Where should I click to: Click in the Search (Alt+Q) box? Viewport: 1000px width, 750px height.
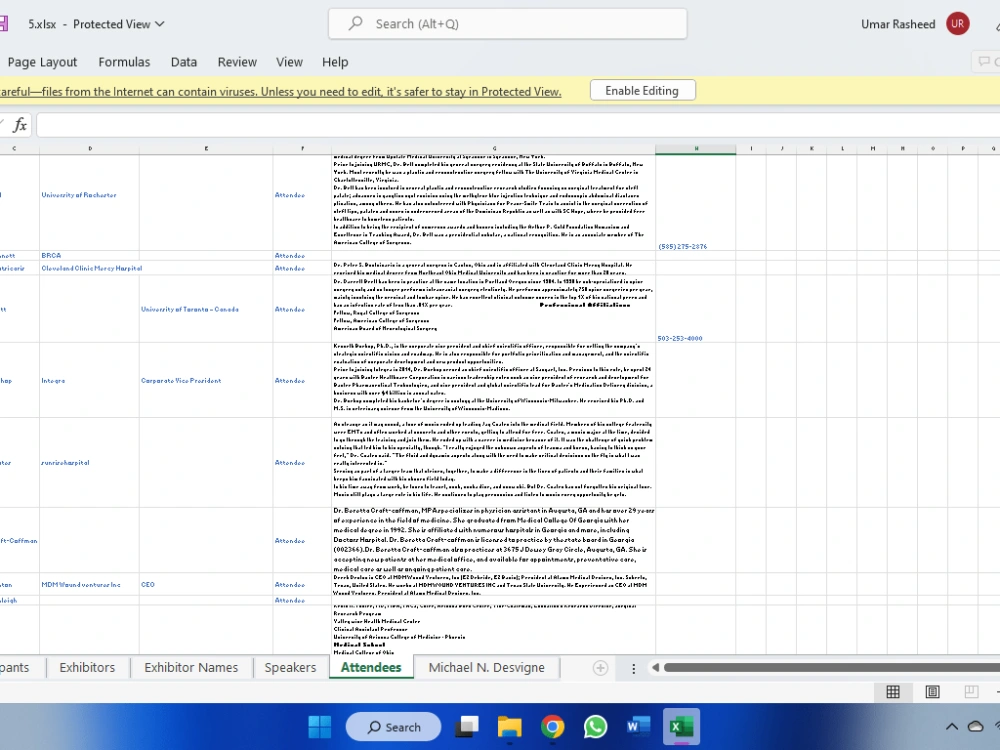[508, 24]
